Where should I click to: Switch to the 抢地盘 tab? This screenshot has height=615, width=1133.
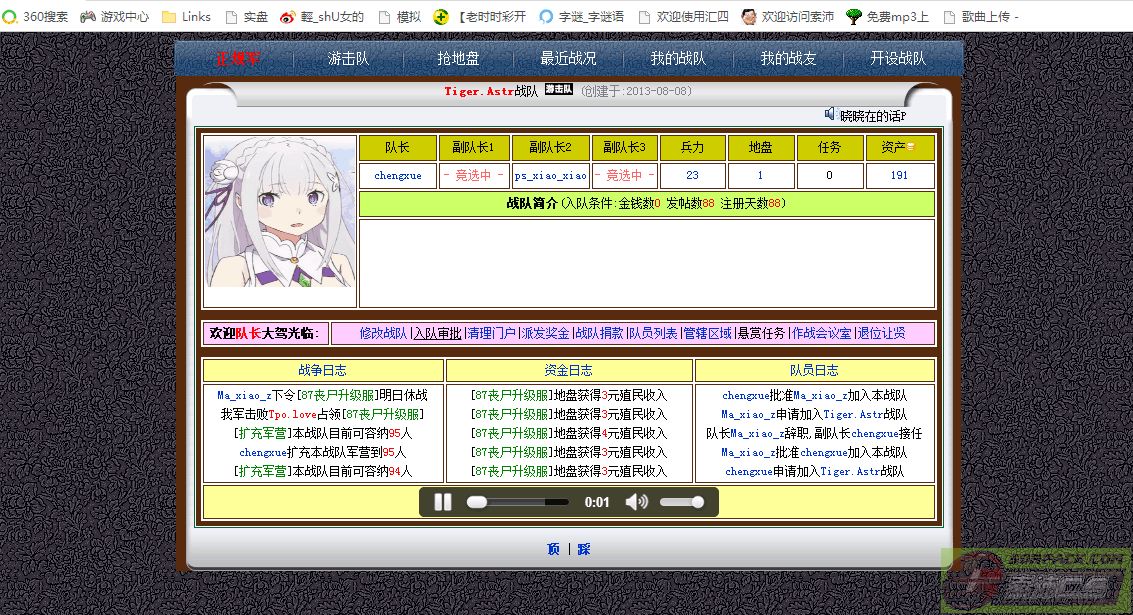(458, 59)
